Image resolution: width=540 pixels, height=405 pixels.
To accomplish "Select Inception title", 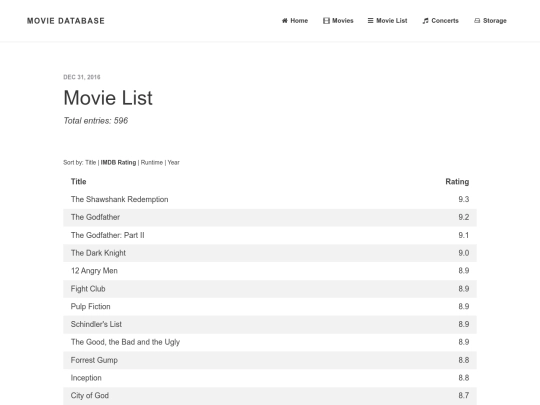I will (86, 378).
